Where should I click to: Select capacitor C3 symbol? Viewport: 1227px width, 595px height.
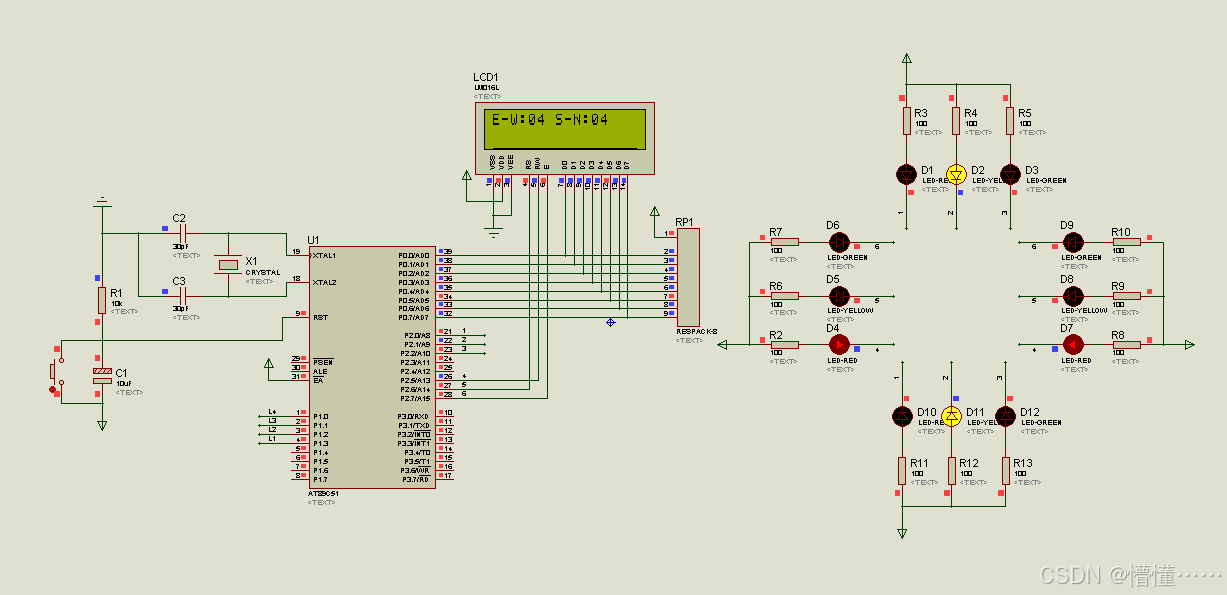182,296
